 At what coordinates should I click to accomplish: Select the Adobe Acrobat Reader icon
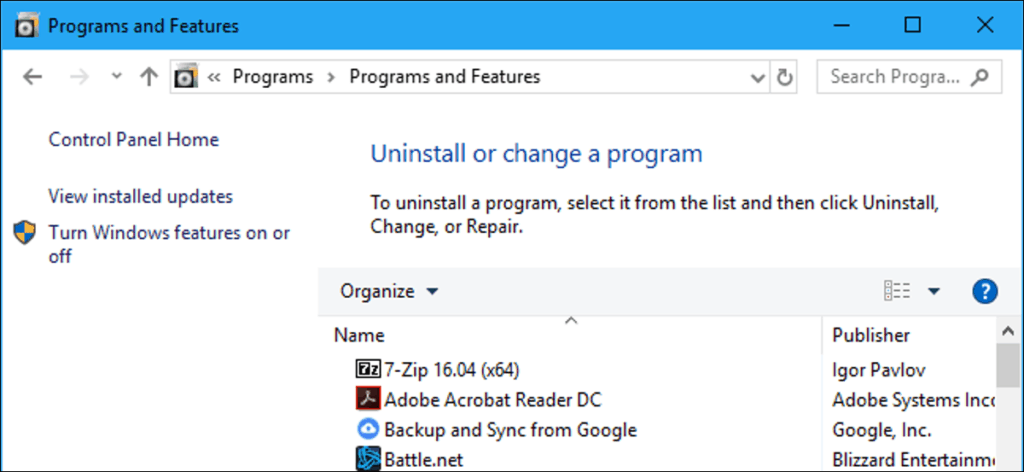pos(368,399)
